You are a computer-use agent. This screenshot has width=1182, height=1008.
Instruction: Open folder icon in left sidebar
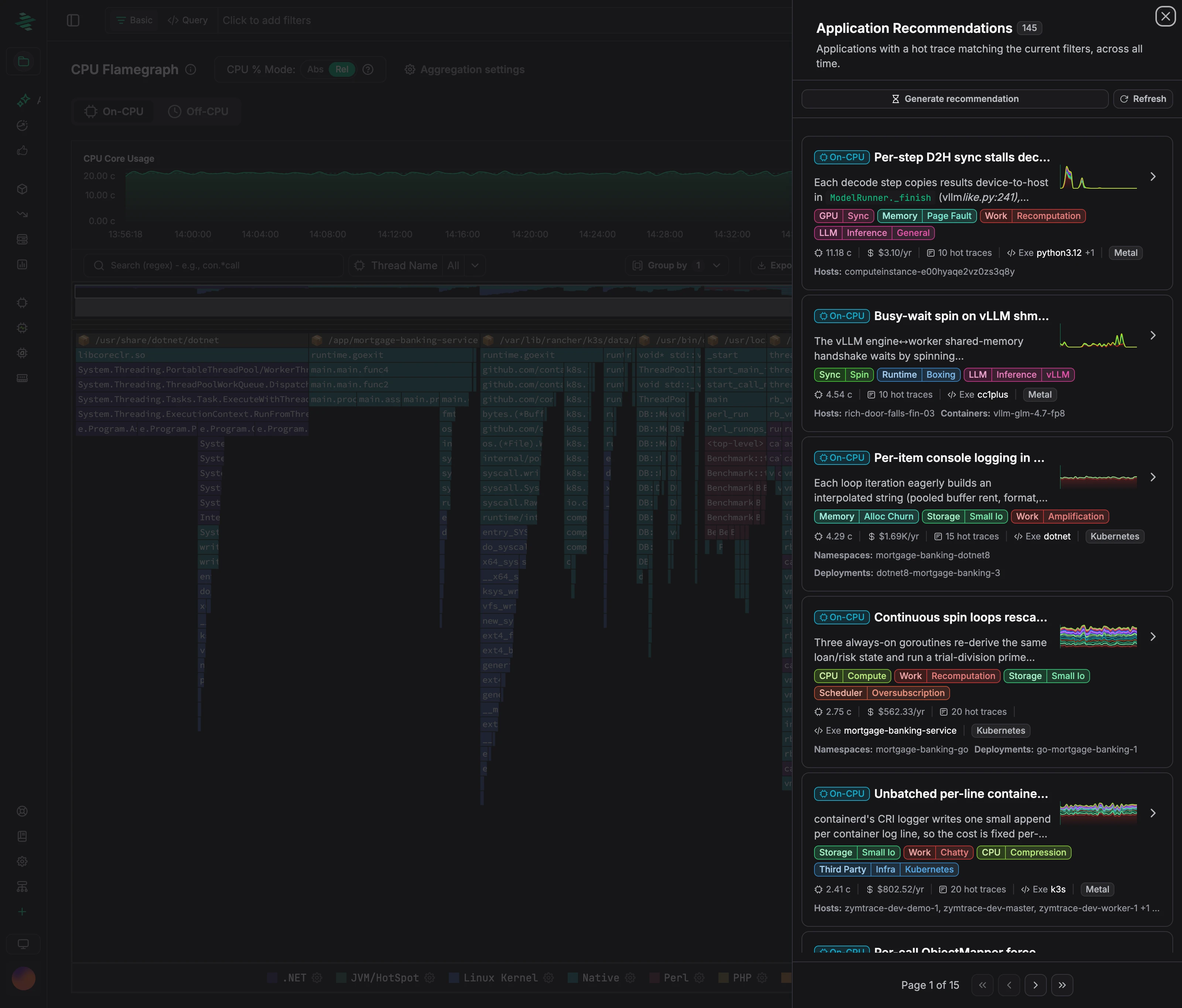click(23, 62)
